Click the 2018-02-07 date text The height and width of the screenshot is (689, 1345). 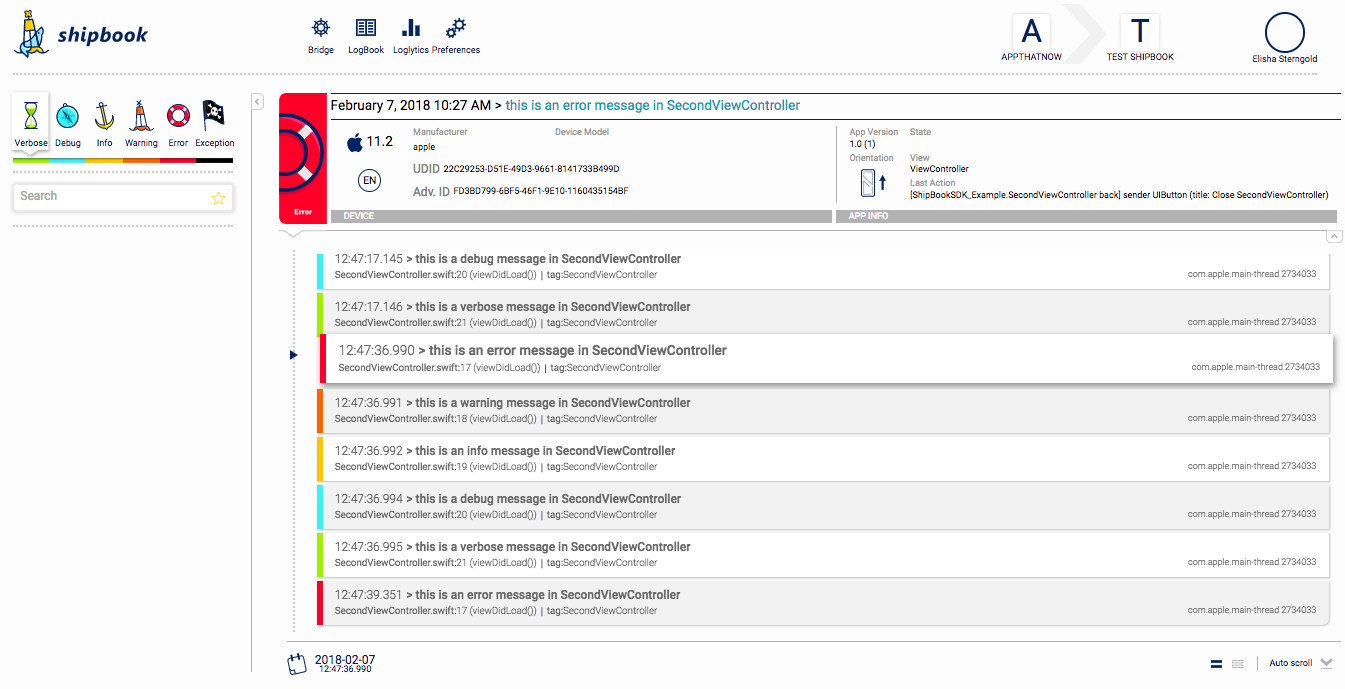pyautogui.click(x=345, y=660)
